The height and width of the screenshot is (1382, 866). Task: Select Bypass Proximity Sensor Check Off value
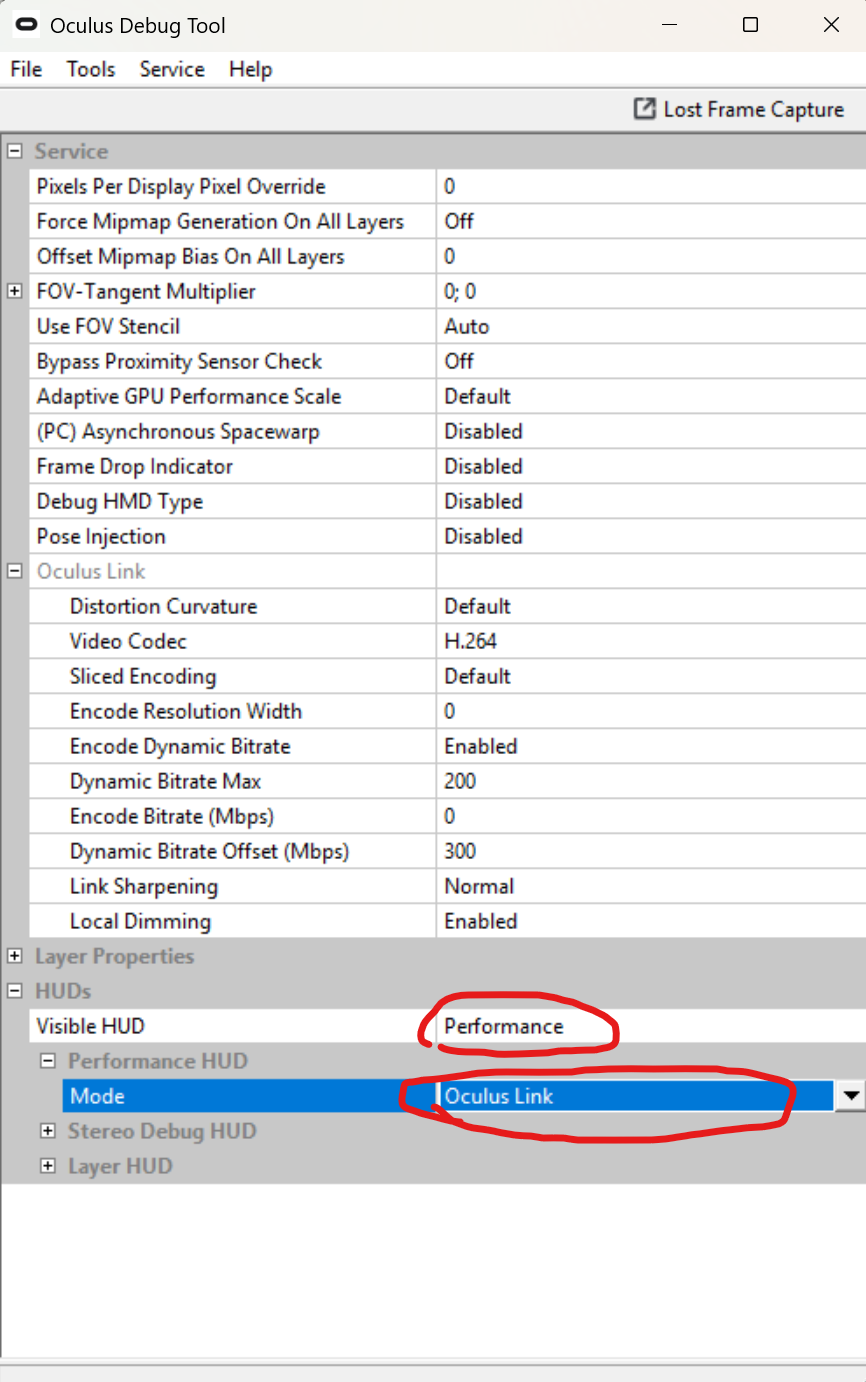(x=651, y=361)
